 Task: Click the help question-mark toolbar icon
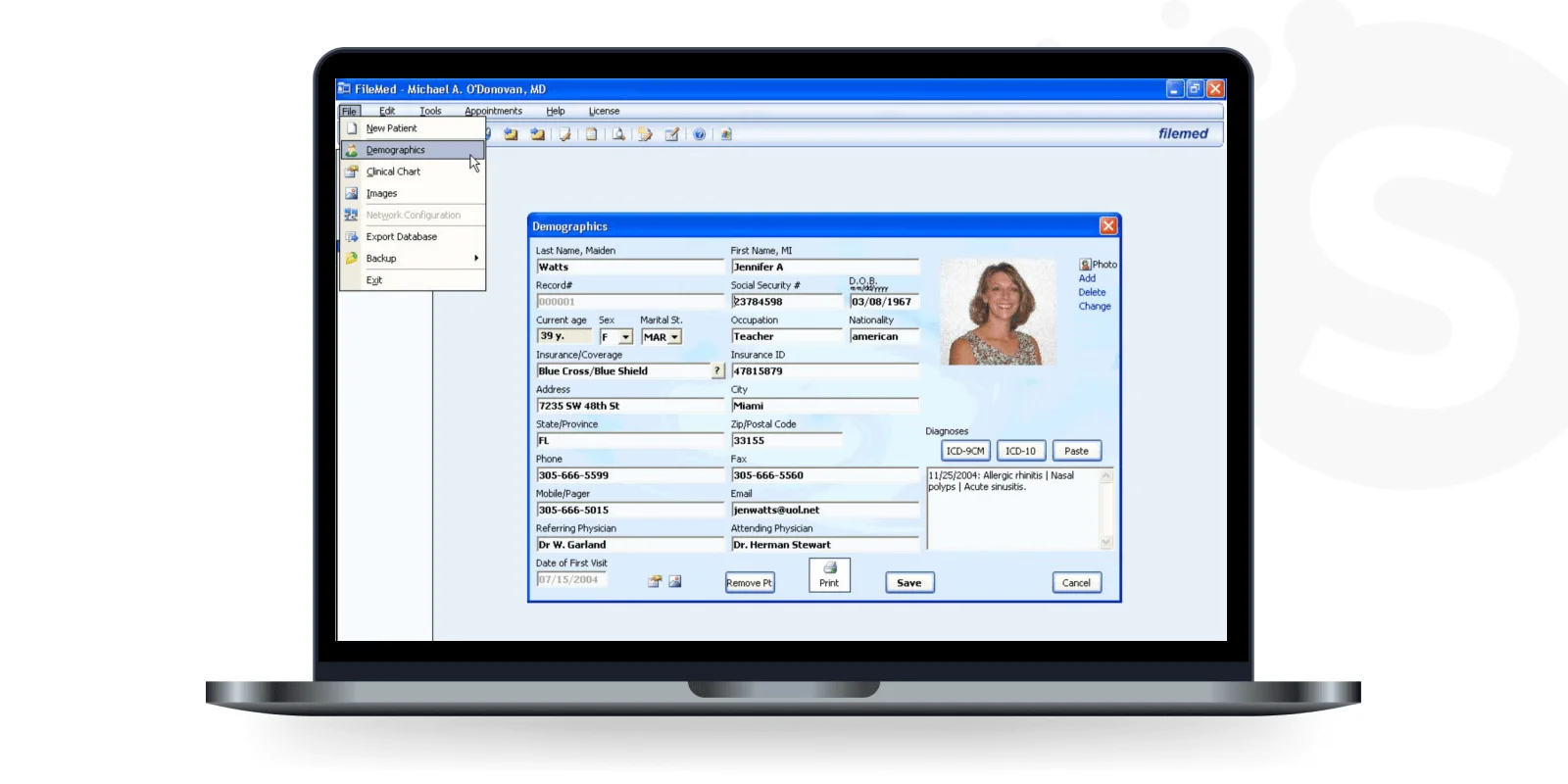click(x=699, y=134)
